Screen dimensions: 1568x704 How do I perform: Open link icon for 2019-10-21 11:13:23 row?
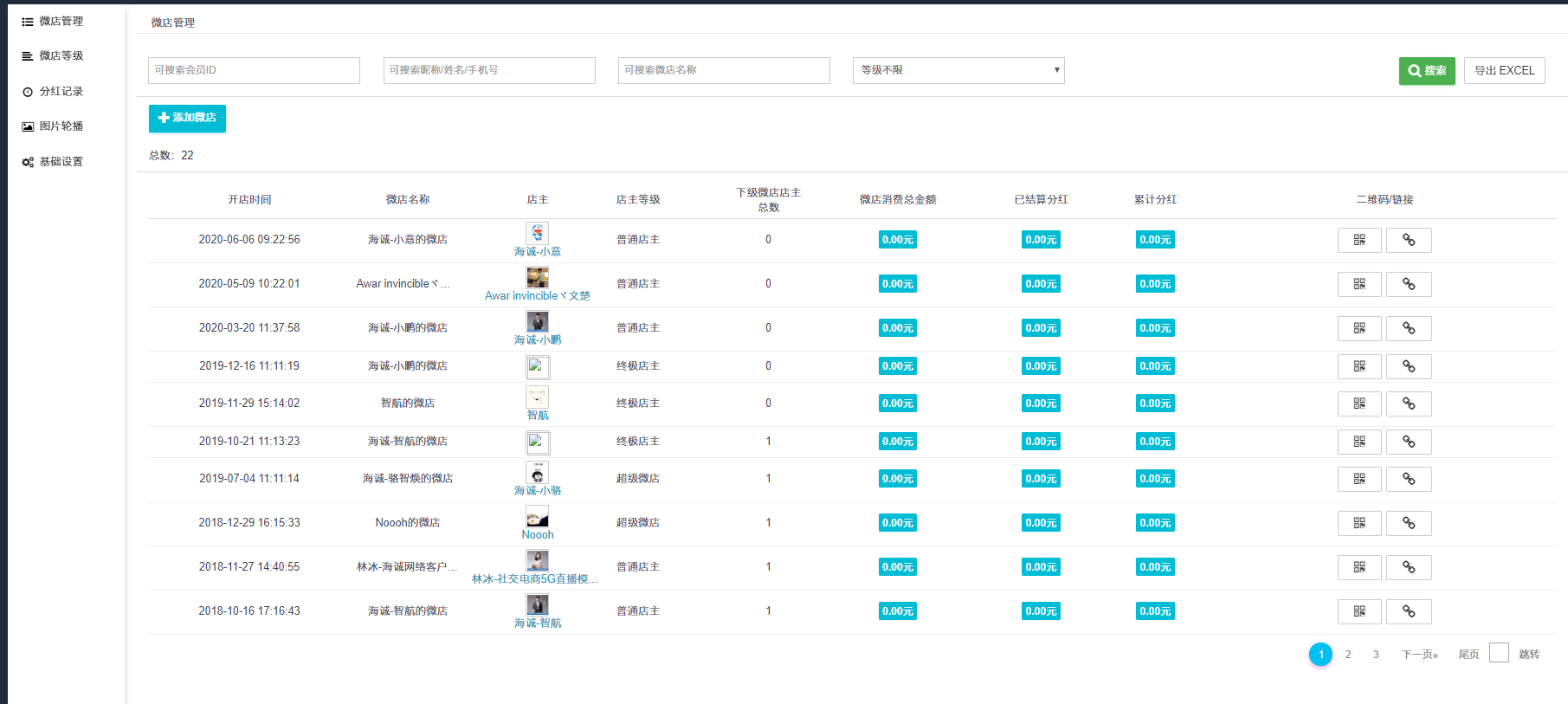tap(1409, 442)
